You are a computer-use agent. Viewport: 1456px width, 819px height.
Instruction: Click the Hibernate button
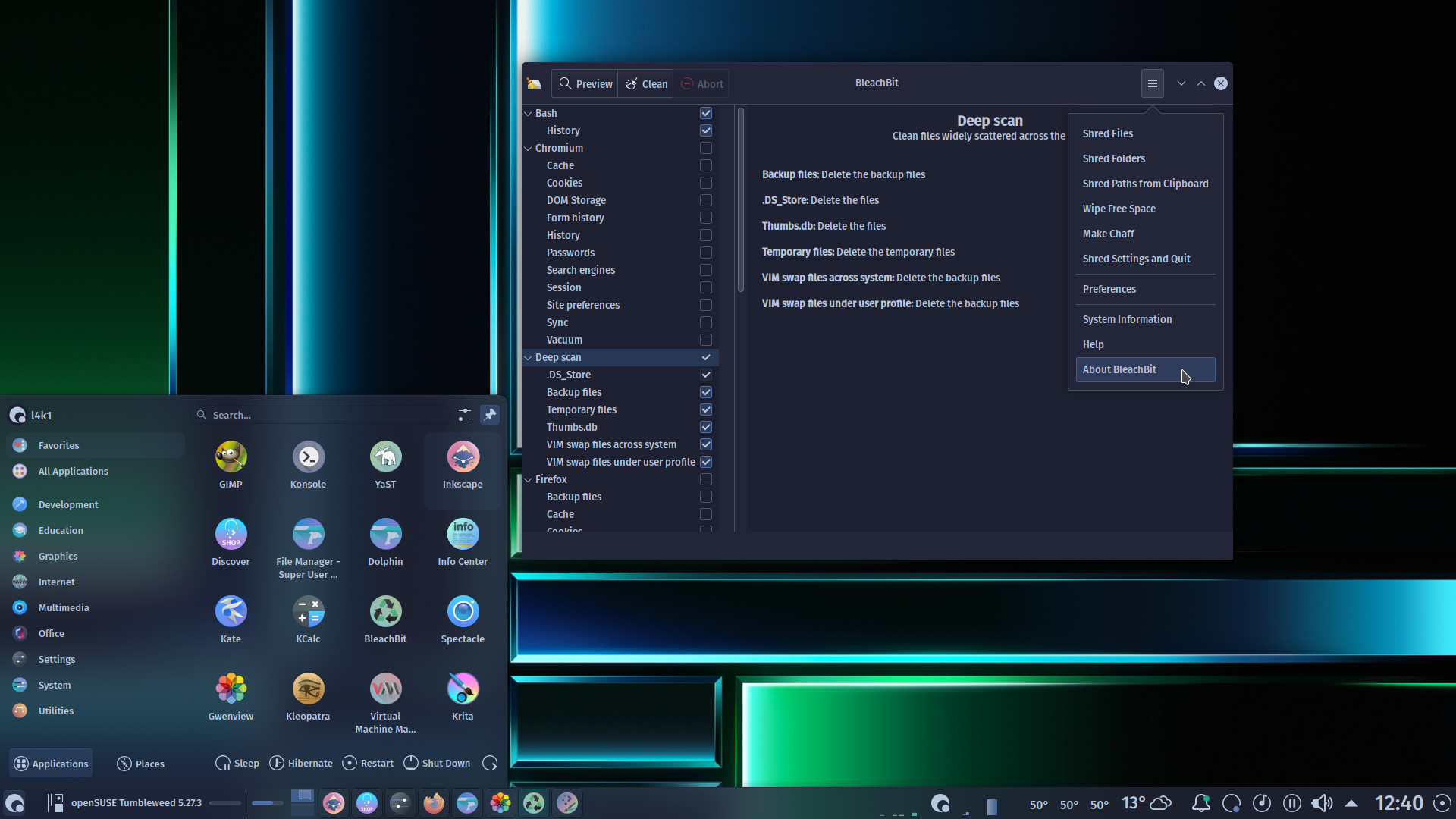tap(301, 763)
